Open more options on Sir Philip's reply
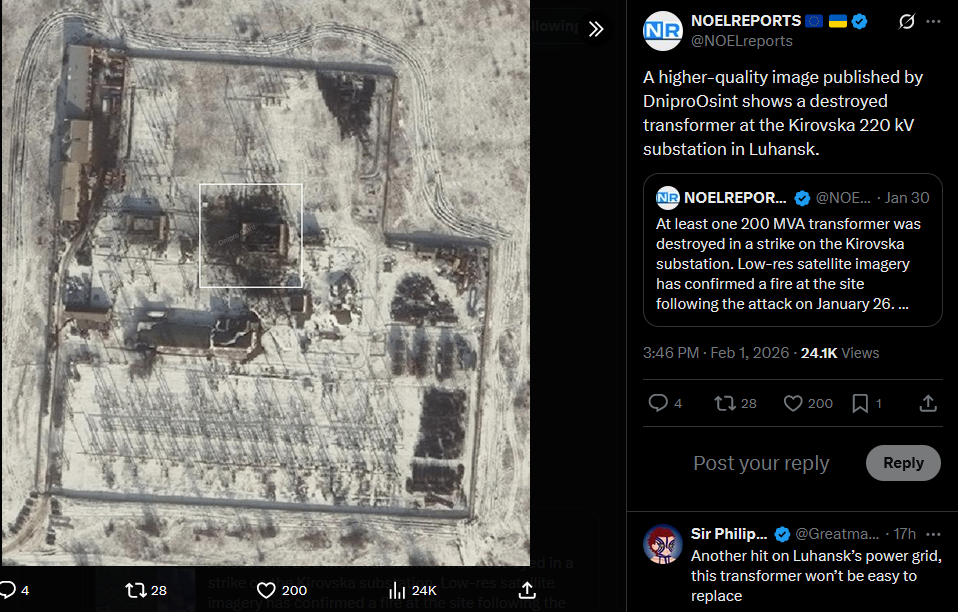 tap(933, 534)
